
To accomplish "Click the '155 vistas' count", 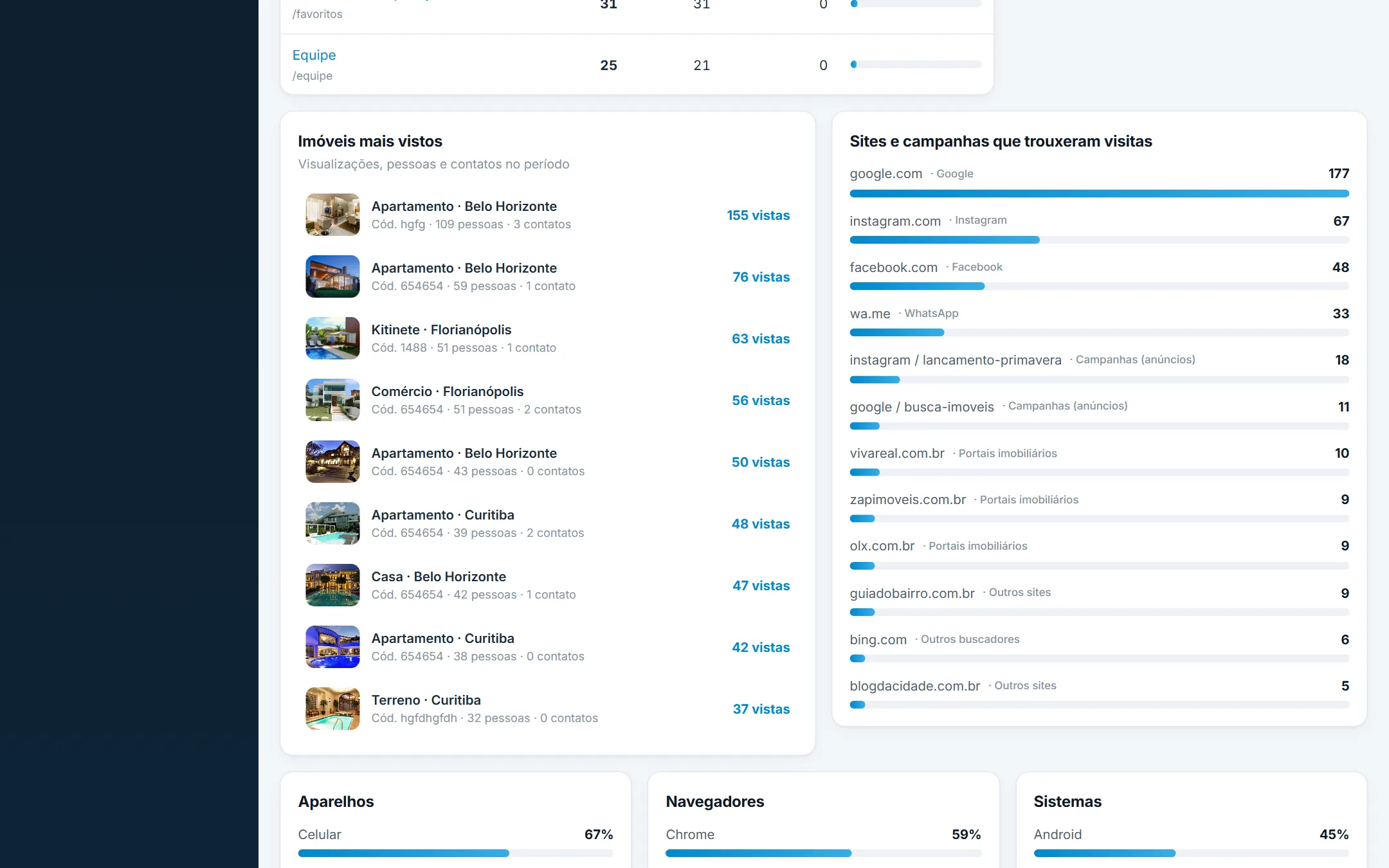I will coord(758,215).
